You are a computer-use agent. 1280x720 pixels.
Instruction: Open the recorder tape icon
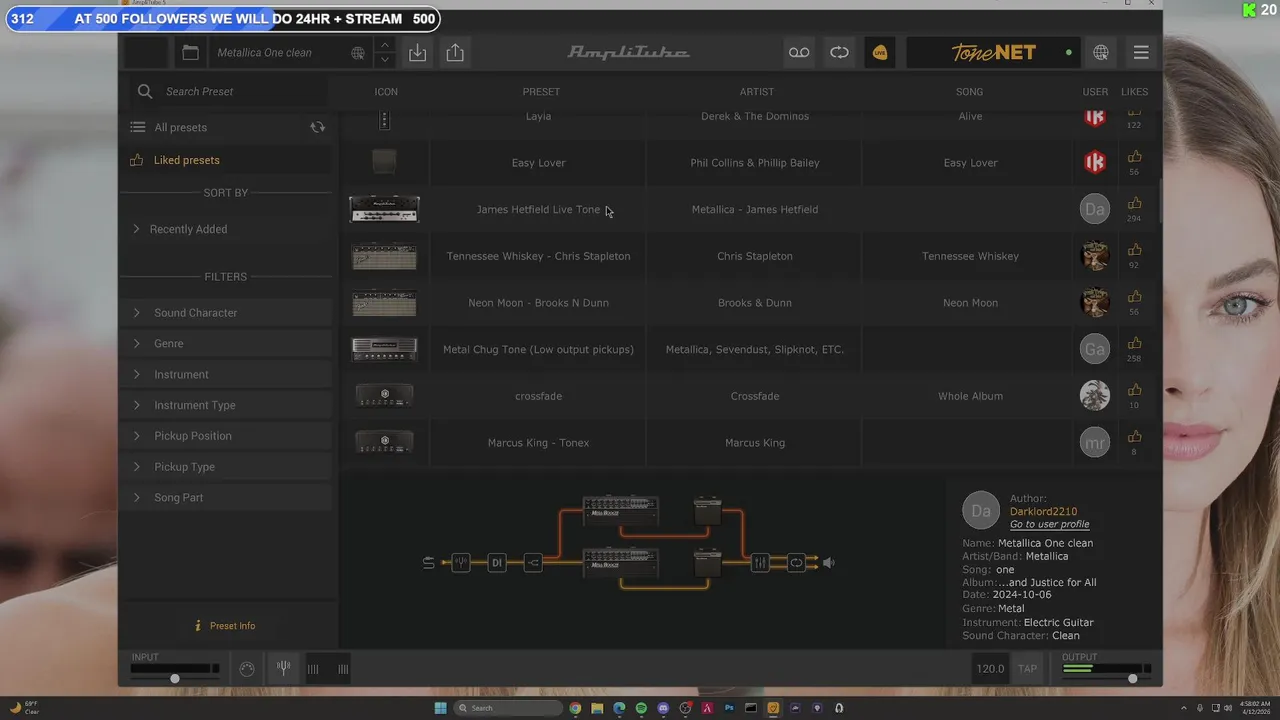(x=799, y=53)
